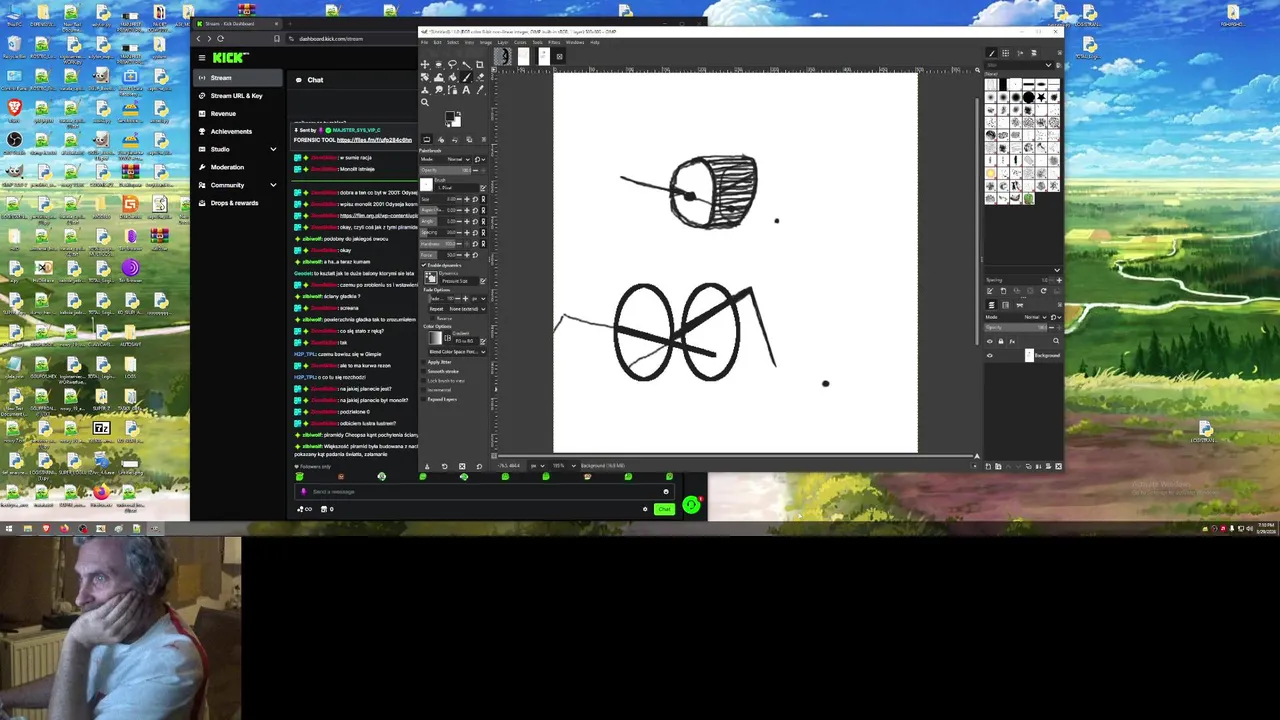Screen dimensions: 1280x720
Task: Adjust layer Opacity slider
Action: [1016, 327]
